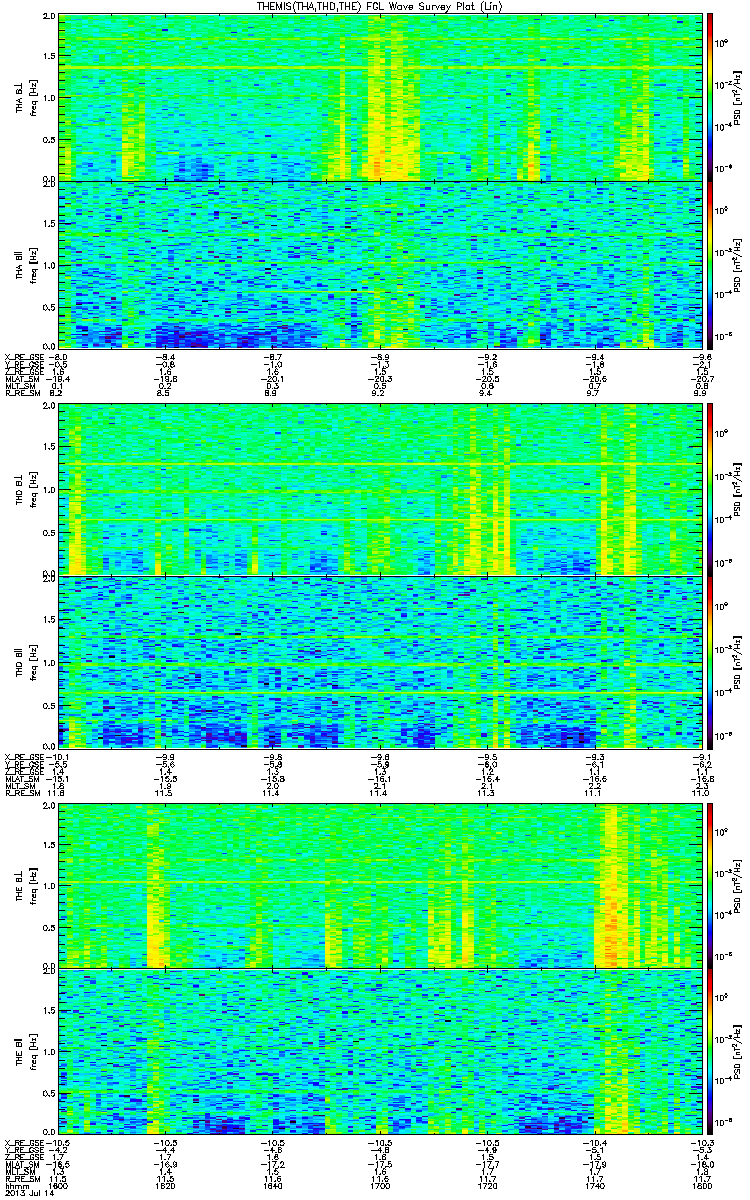Click inside the THD BL spectrogram panel
The height and width of the screenshot is (1200, 750).
click(378, 490)
